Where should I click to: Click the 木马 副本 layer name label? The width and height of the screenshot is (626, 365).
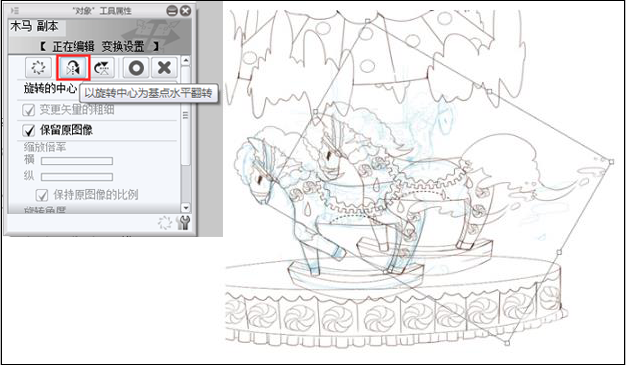coord(34,26)
